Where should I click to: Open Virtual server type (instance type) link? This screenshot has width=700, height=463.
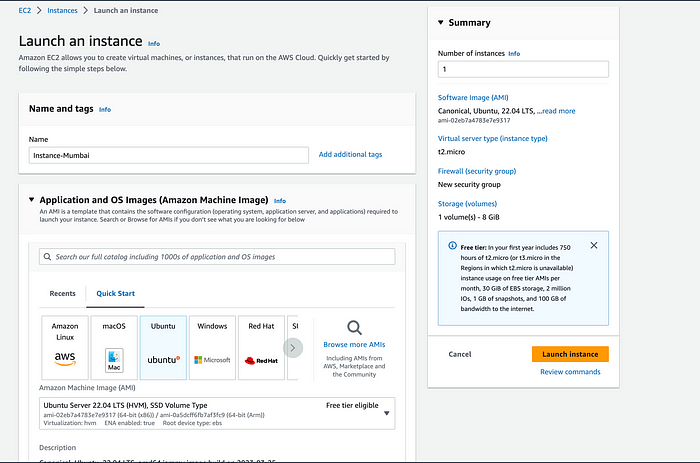point(492,138)
